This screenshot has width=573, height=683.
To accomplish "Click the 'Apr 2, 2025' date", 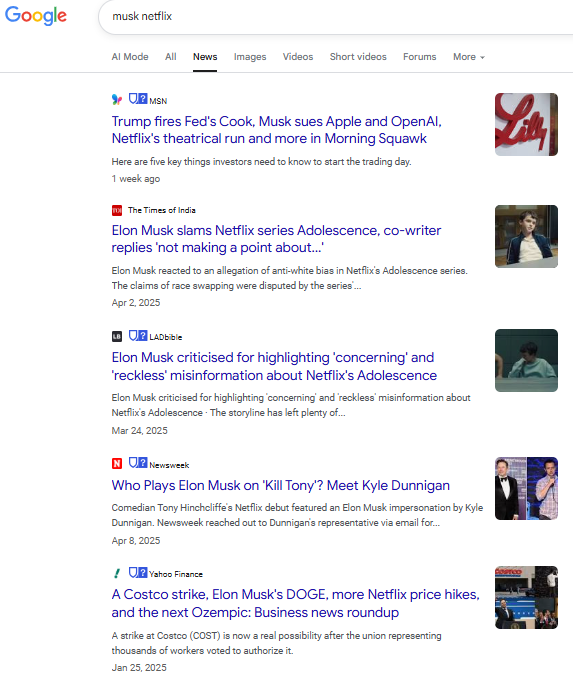I will 136,303.
